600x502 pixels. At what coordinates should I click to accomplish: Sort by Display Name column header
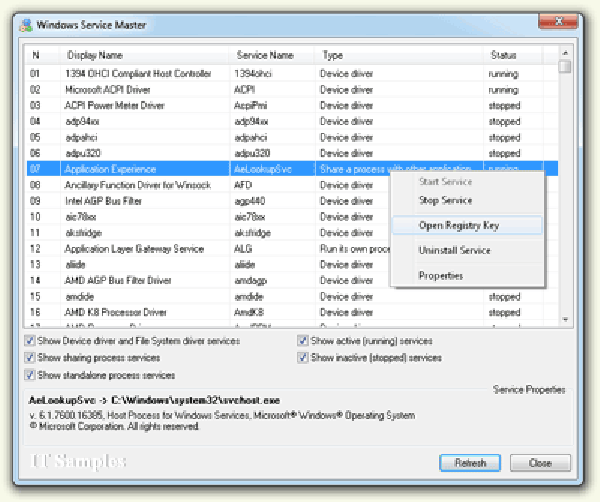(144, 55)
